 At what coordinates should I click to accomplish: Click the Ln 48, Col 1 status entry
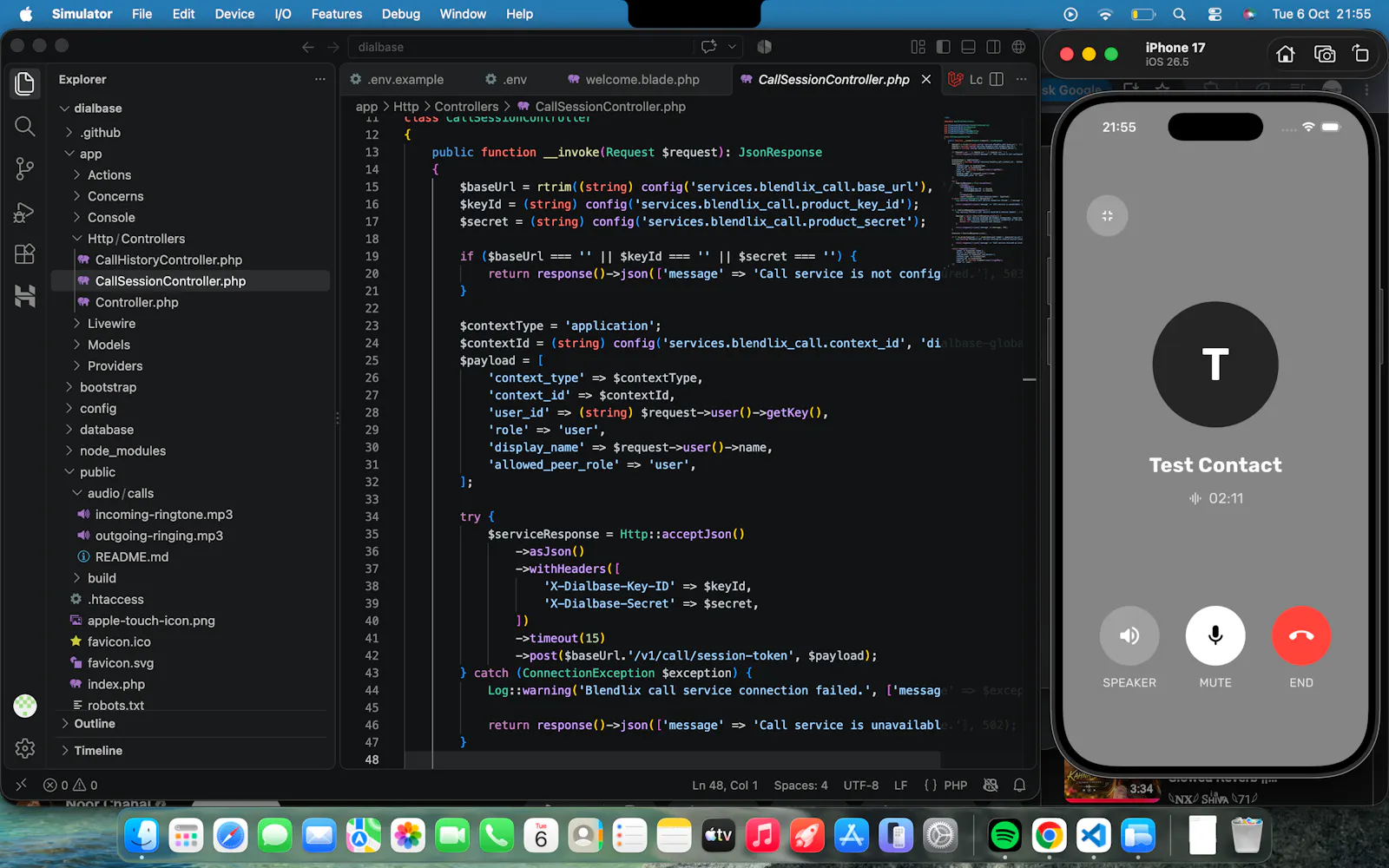tap(725, 785)
